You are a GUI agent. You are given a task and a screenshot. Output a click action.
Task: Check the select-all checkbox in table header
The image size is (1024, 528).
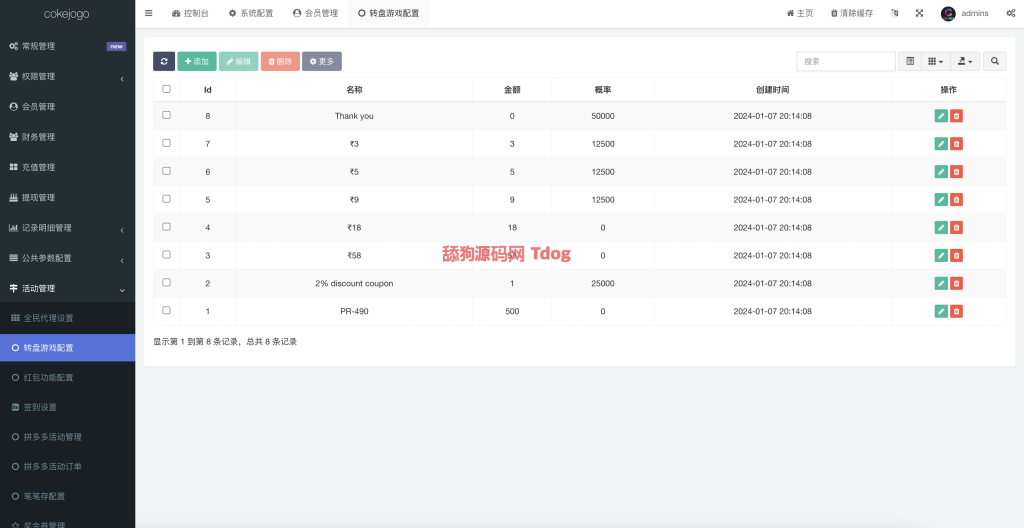pos(166,89)
